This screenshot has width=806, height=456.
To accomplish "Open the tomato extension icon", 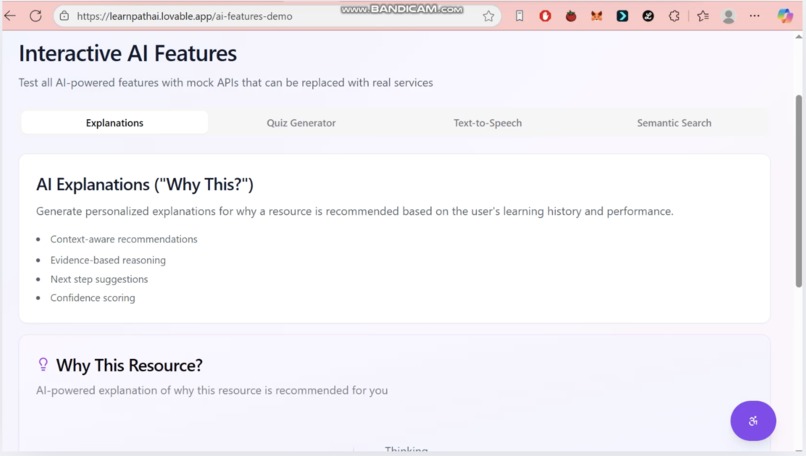I will tap(571, 16).
